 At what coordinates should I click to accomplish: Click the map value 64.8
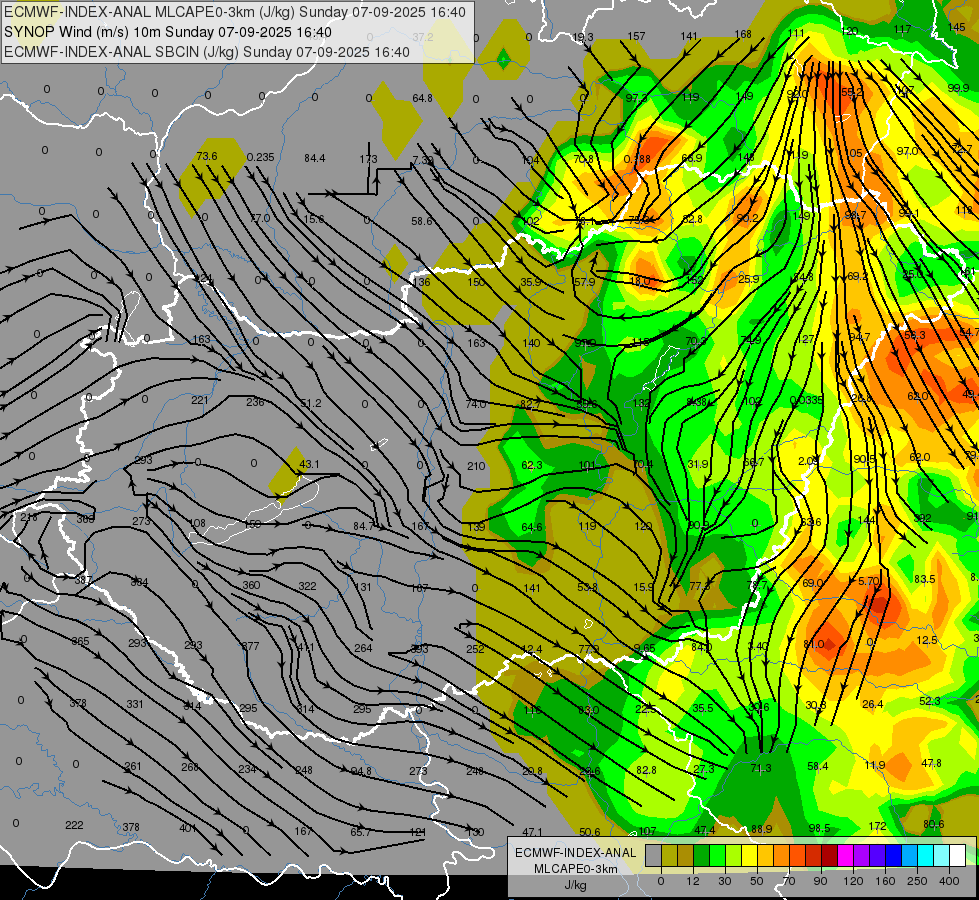[x=423, y=99]
